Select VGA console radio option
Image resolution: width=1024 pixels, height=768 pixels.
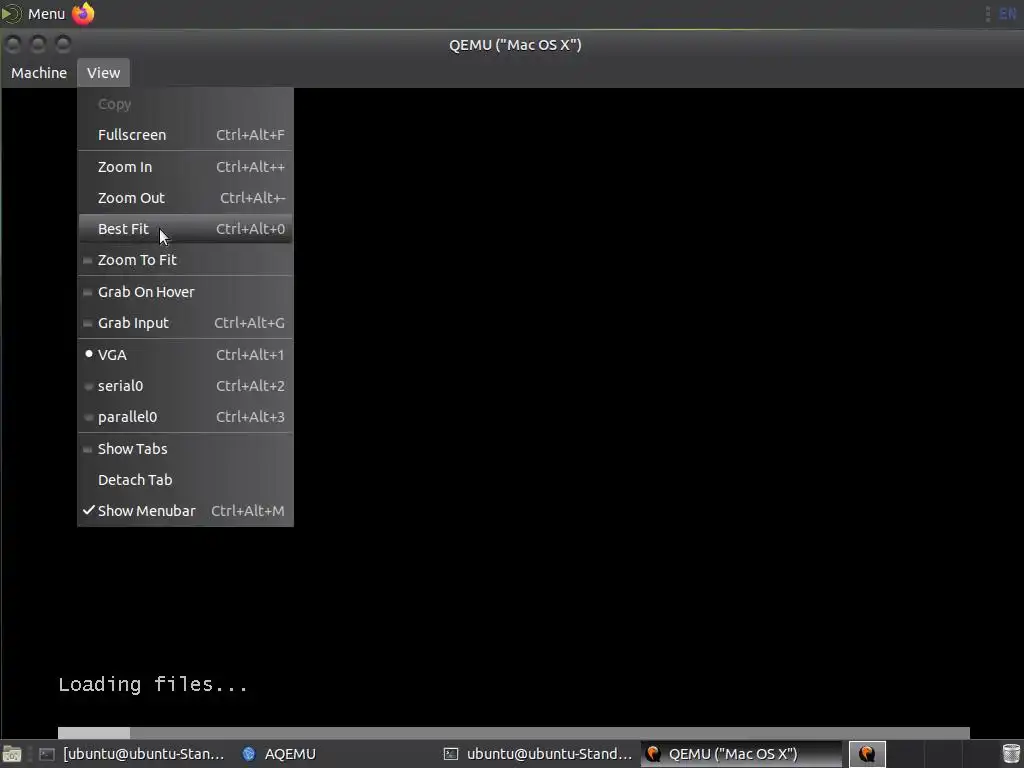coord(185,355)
